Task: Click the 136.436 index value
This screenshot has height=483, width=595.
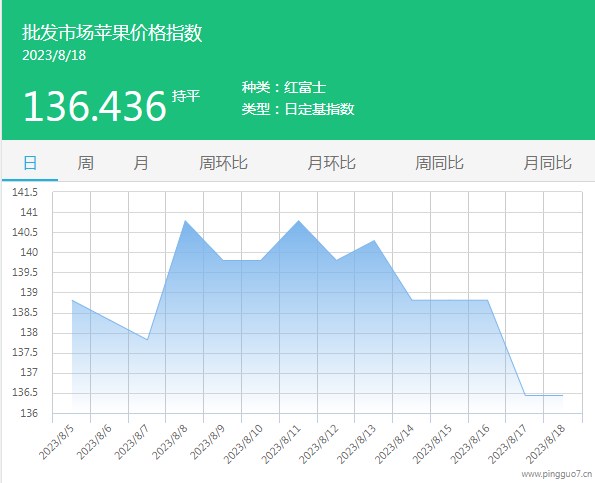Action: 95,106
